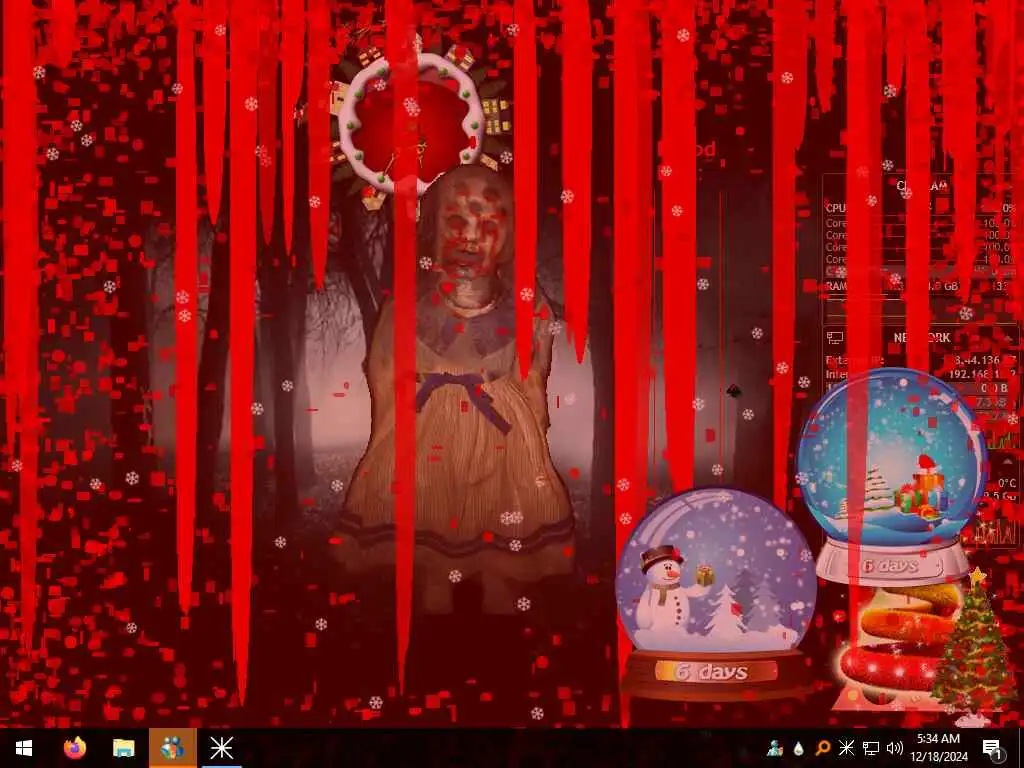
Task: Click the wreath clock widget
Action: pos(411,124)
